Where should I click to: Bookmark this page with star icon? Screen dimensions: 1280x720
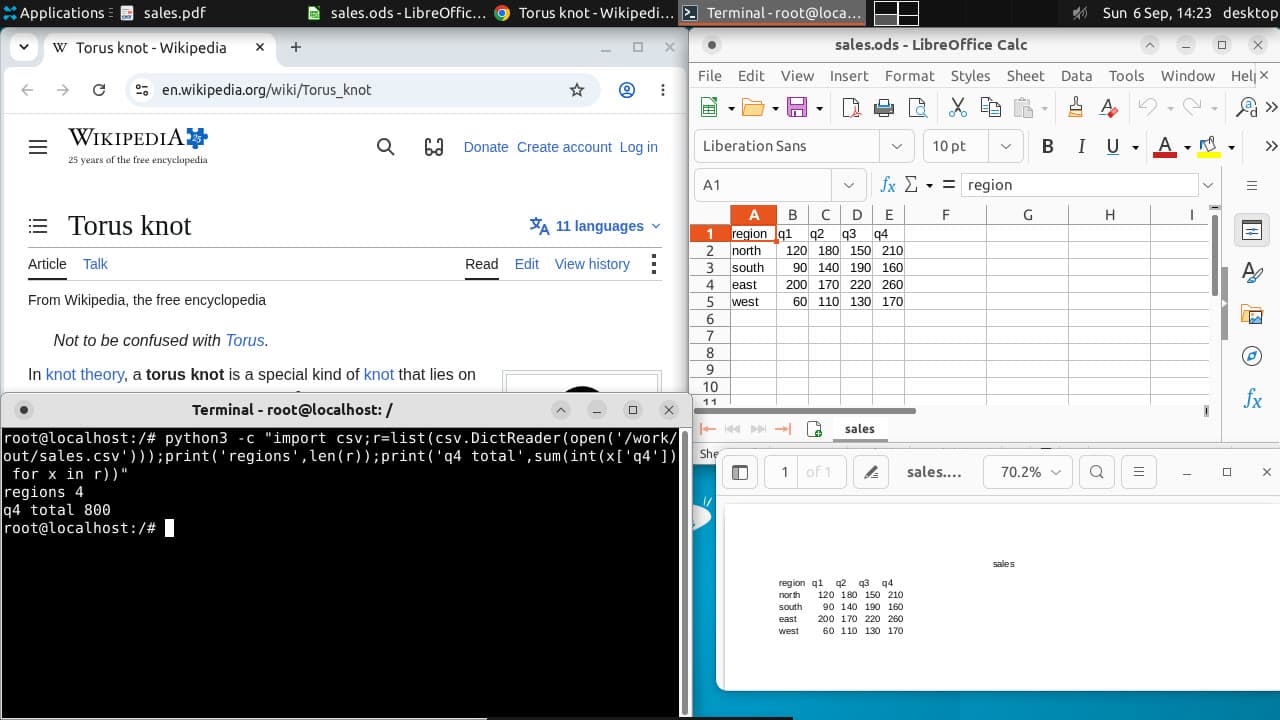tap(577, 90)
